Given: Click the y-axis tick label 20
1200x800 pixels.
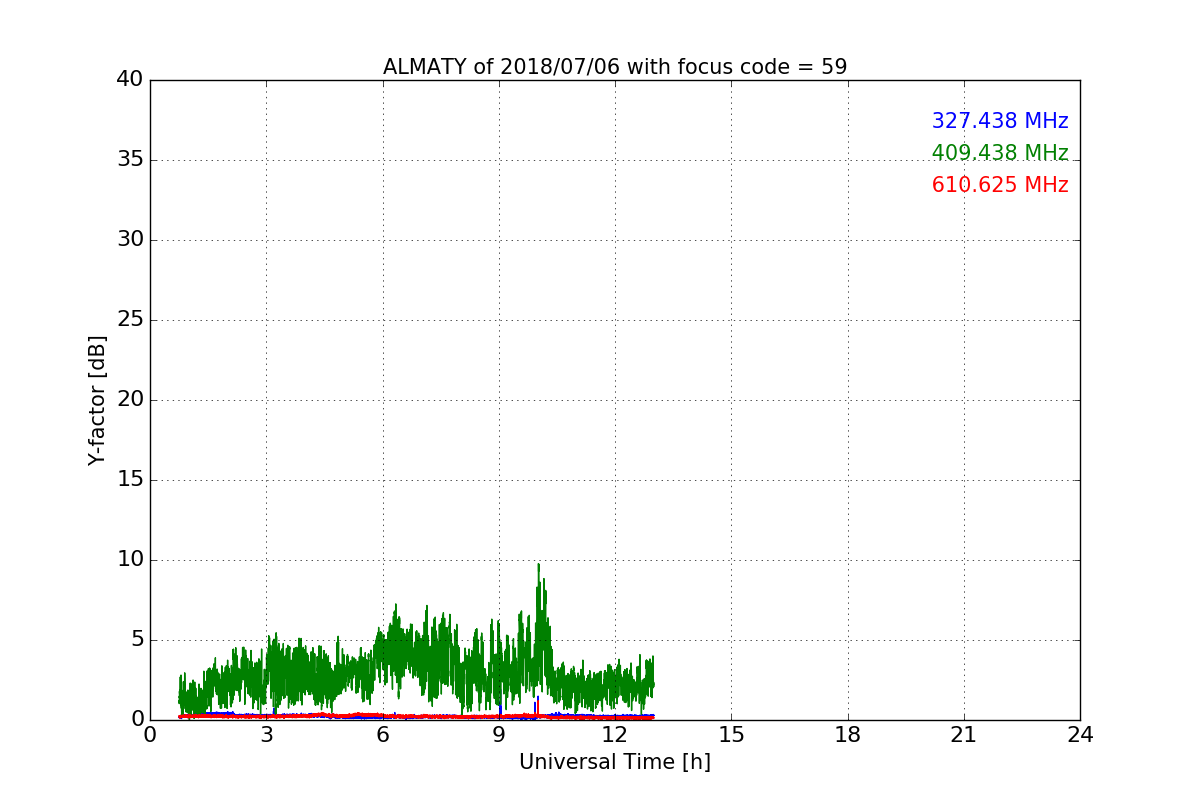Looking at the screenshot, I should pos(130,400).
